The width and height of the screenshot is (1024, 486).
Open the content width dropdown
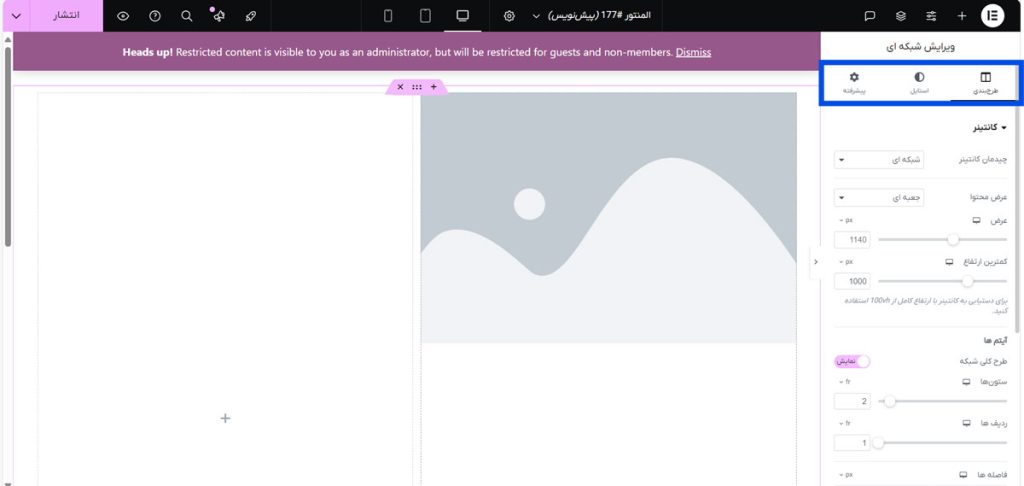[879, 198]
